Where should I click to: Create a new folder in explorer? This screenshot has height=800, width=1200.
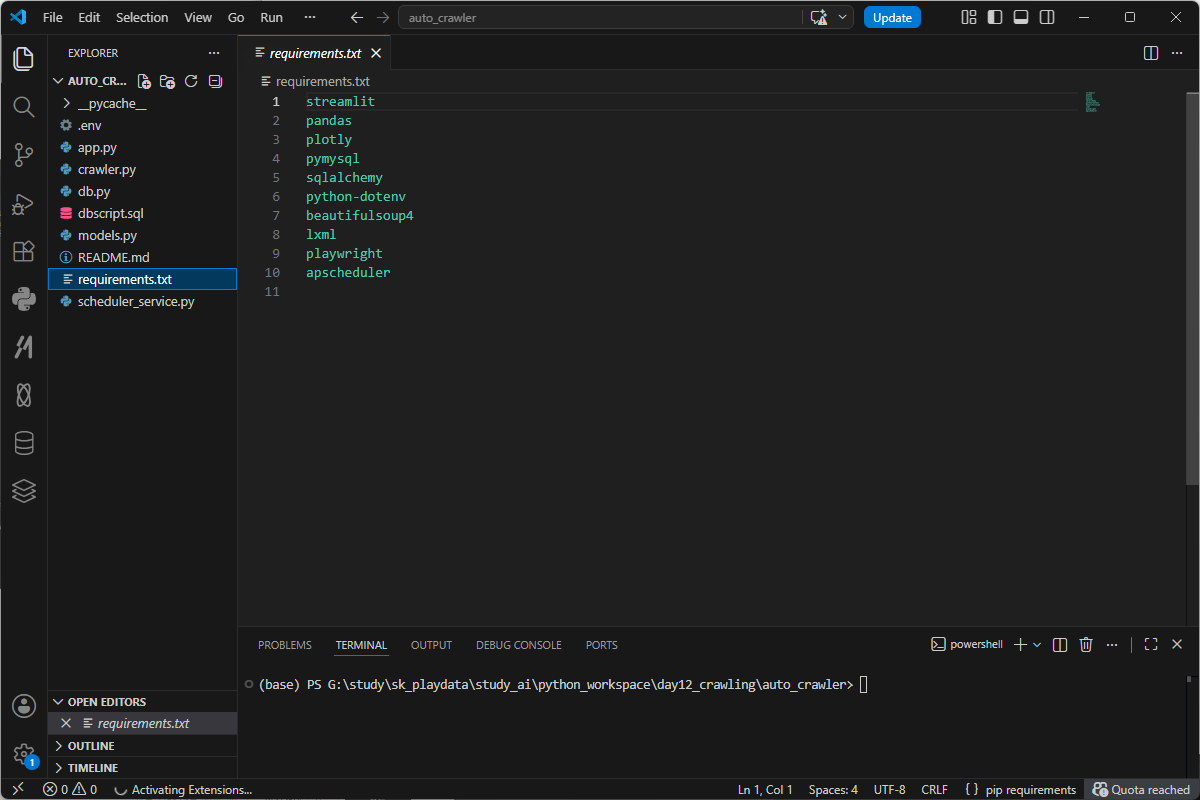click(x=168, y=81)
